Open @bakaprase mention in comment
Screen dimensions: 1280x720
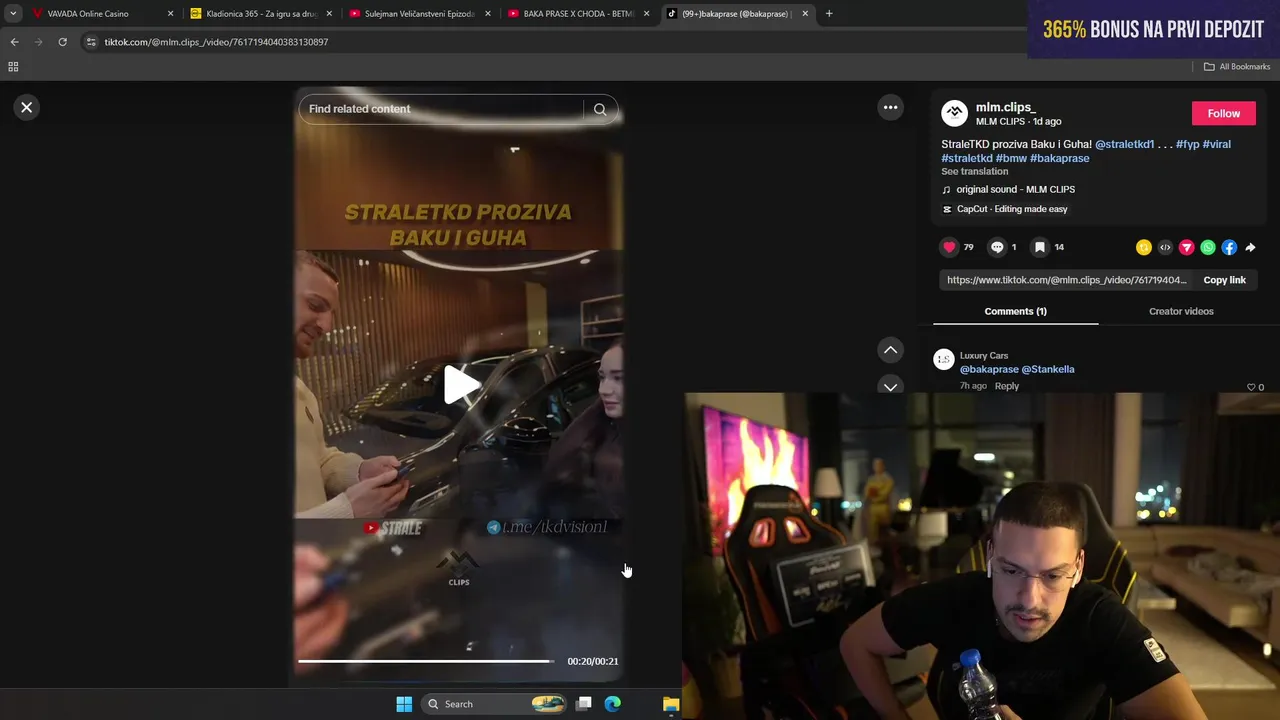989,369
